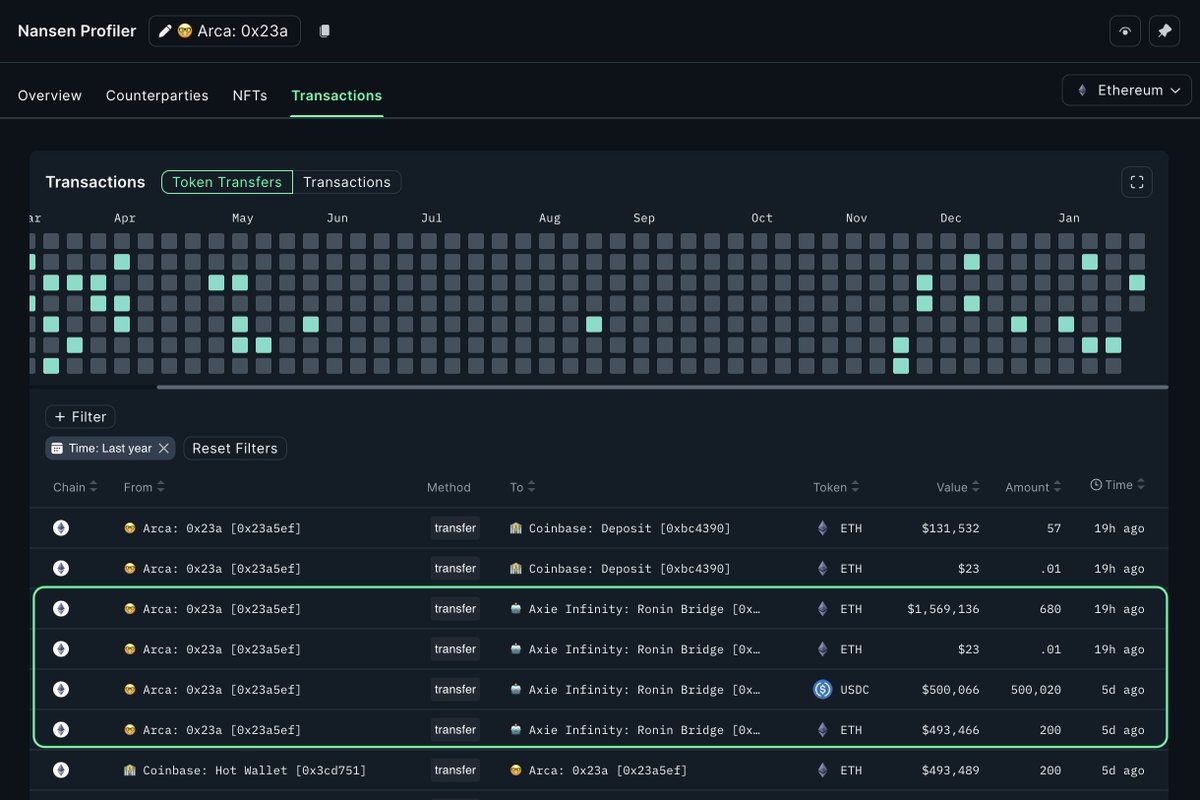Click the 500,020 amount cell

[x=1034, y=689]
